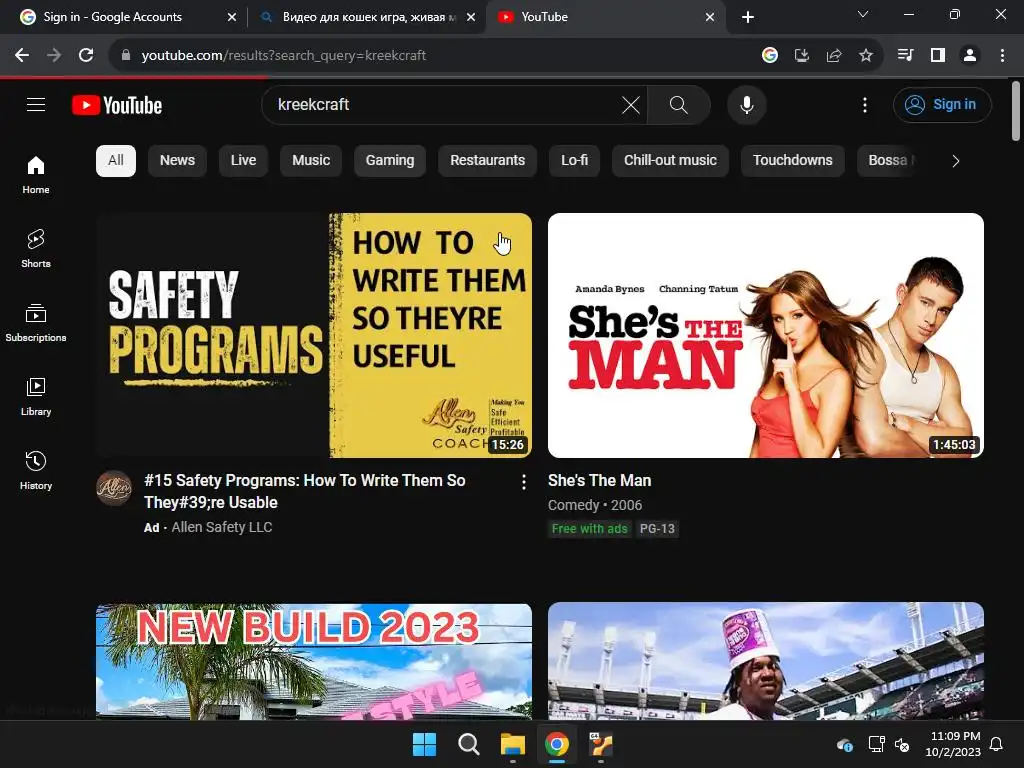Close the YouTube tab
This screenshot has height=768, width=1024.
(x=710, y=18)
